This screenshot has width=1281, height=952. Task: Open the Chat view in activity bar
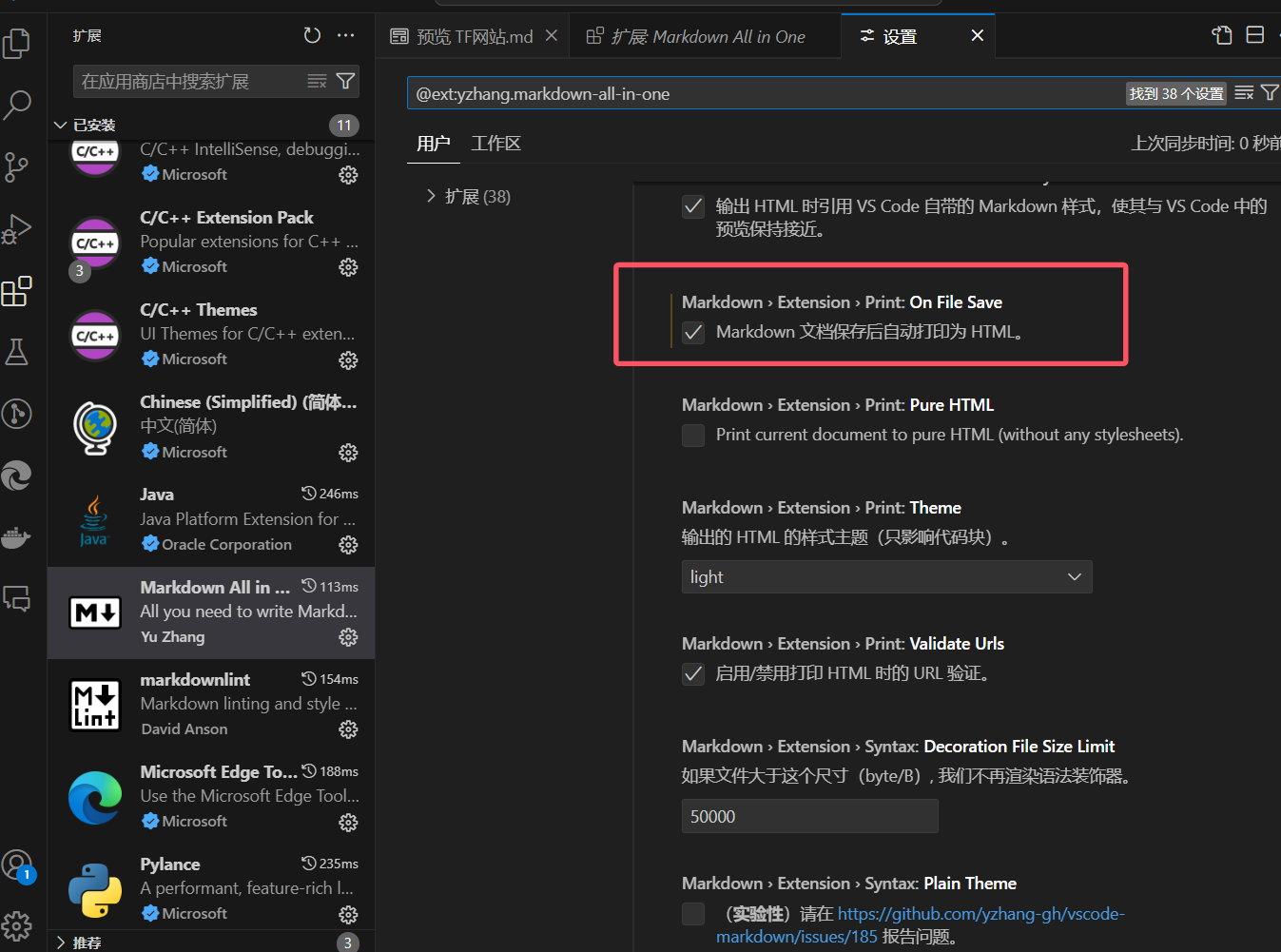[17, 599]
